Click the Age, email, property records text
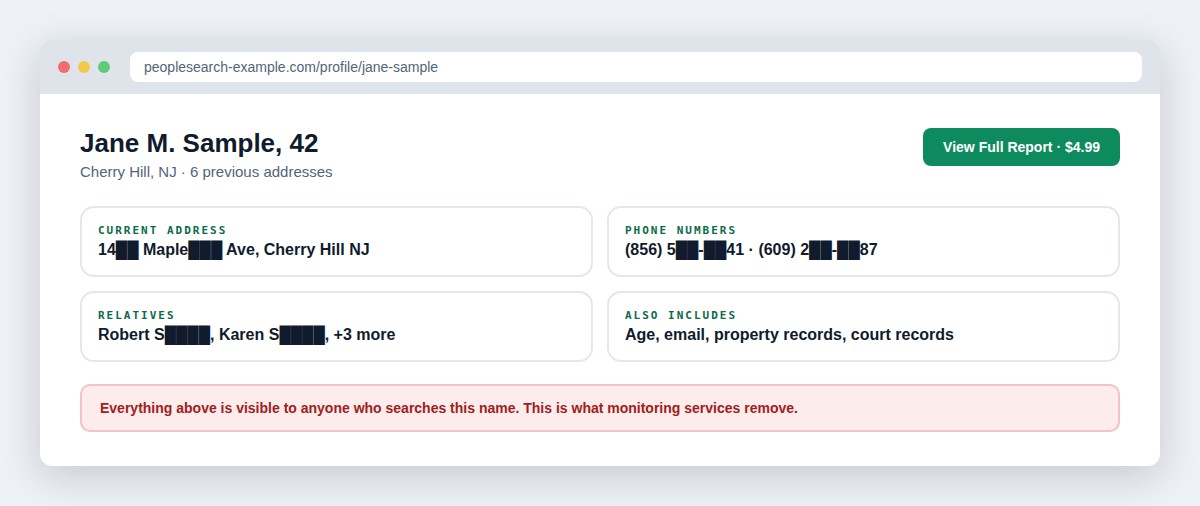Image resolution: width=1200 pixels, height=506 pixels. tap(789, 335)
